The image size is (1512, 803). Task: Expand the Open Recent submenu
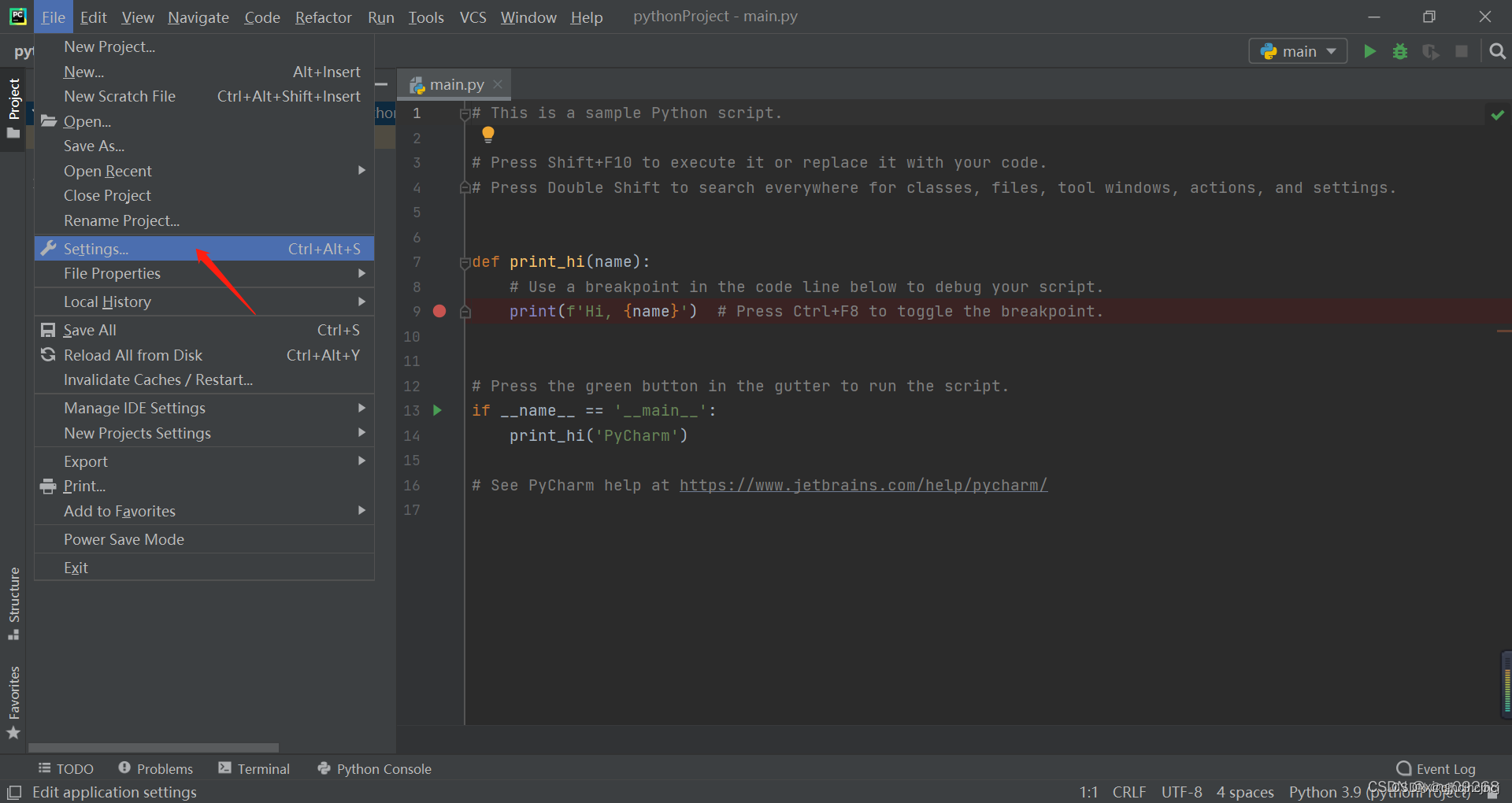tap(204, 171)
